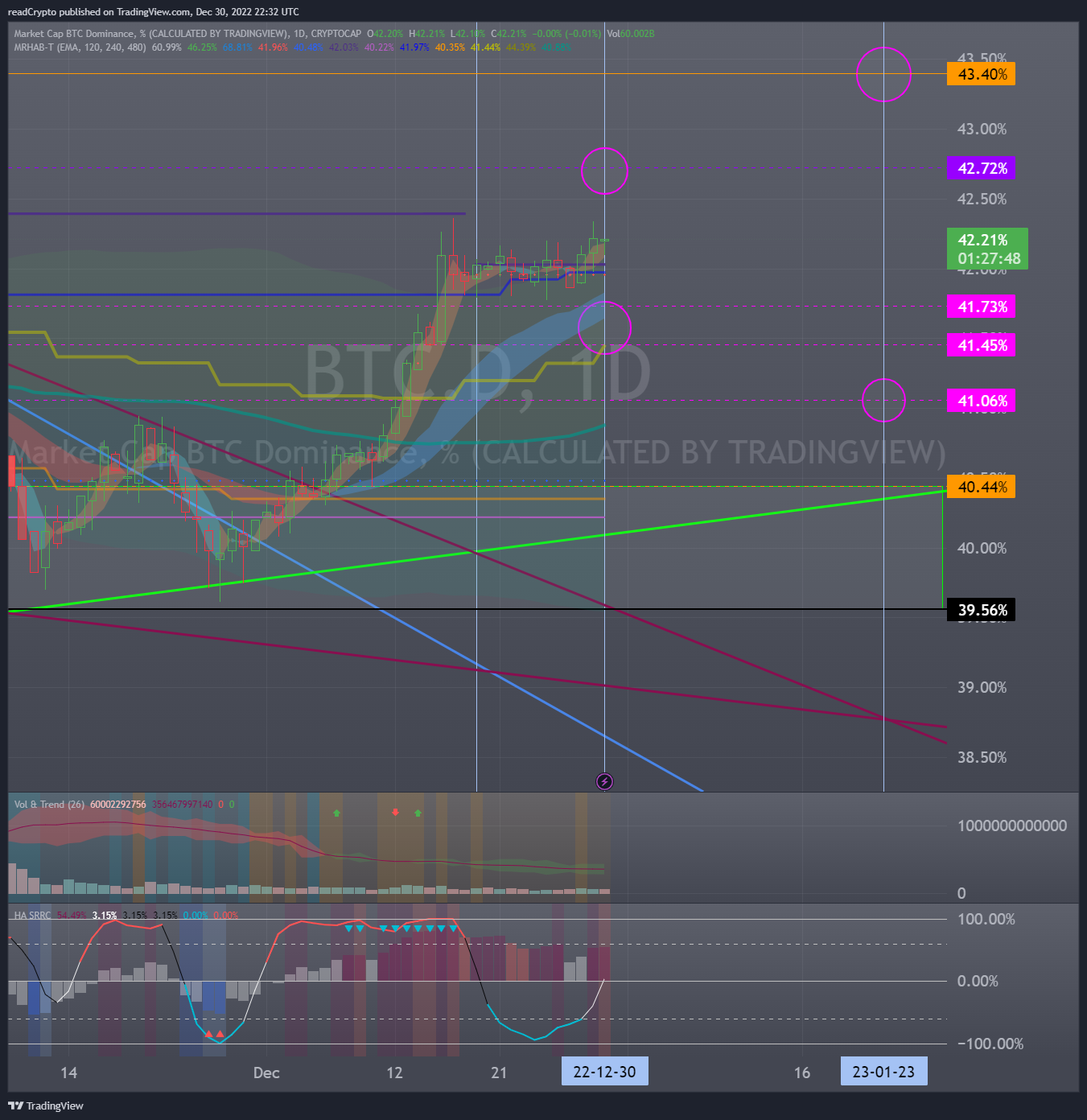Click the Vol60.002B value in legend
The width and height of the screenshot is (1087, 1120).
pyautogui.click(x=631, y=34)
